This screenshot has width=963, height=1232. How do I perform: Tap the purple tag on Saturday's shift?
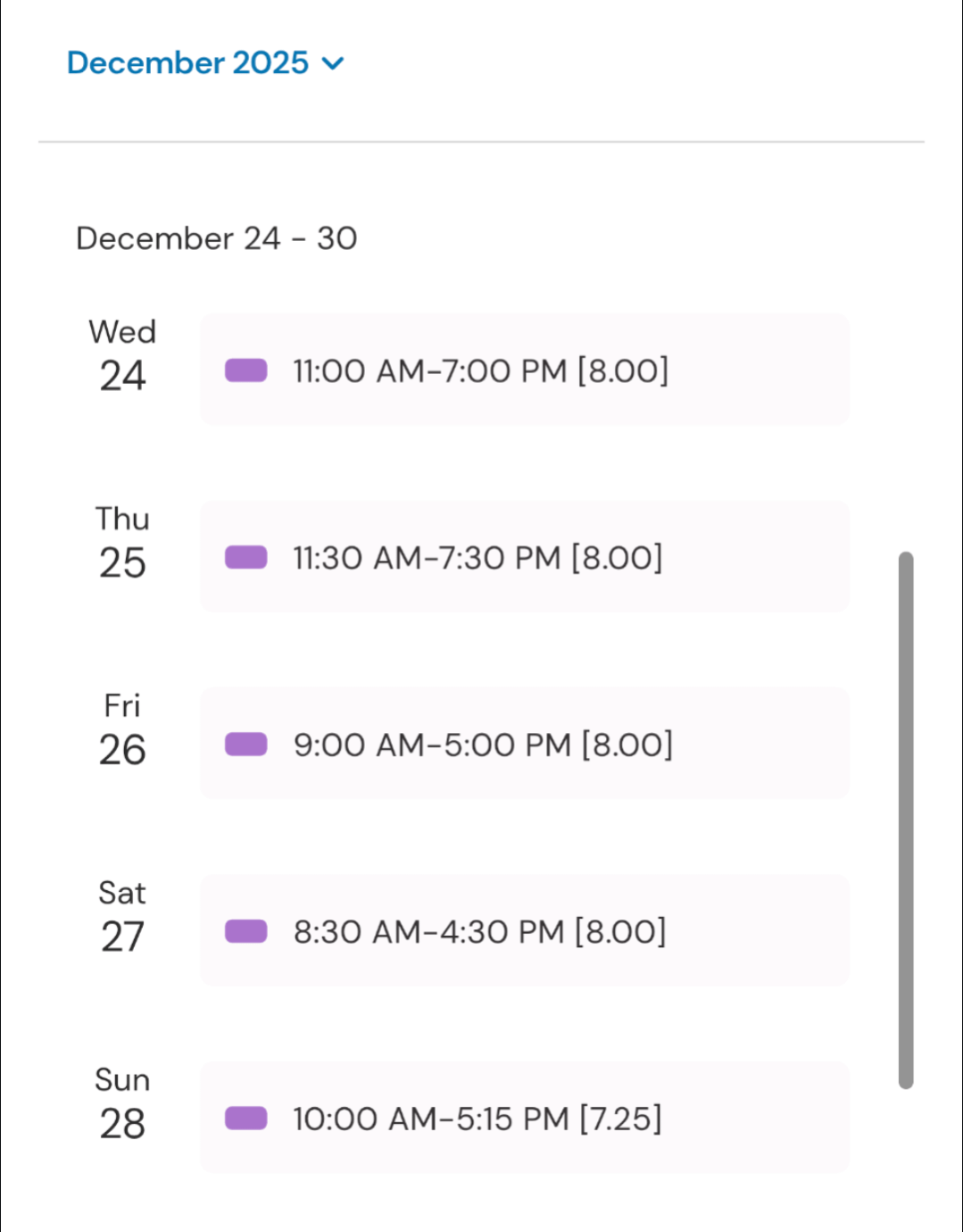(245, 931)
